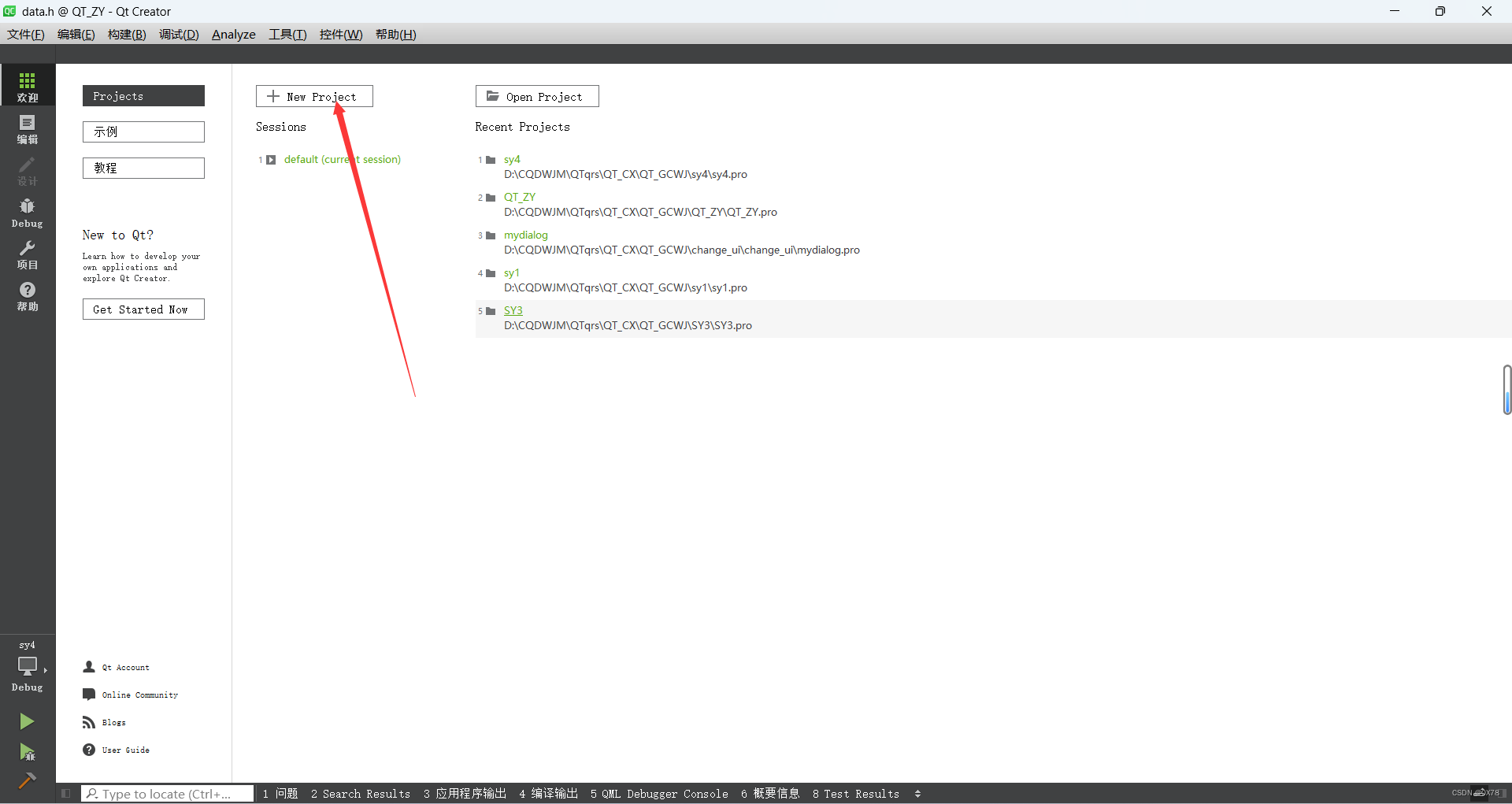Open the Welcome (欢迎) mode
The image size is (1512, 804).
(28, 85)
